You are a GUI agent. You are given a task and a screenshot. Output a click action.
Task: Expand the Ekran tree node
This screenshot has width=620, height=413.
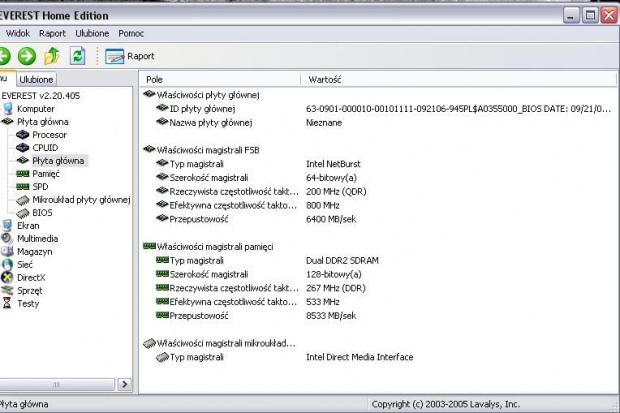[x=27, y=225]
